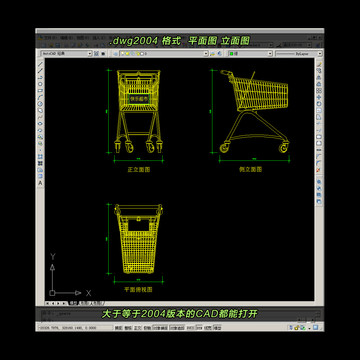Select the Erase tool on modify toolbar
The image size is (360, 360).
pyautogui.click(x=319, y=64)
